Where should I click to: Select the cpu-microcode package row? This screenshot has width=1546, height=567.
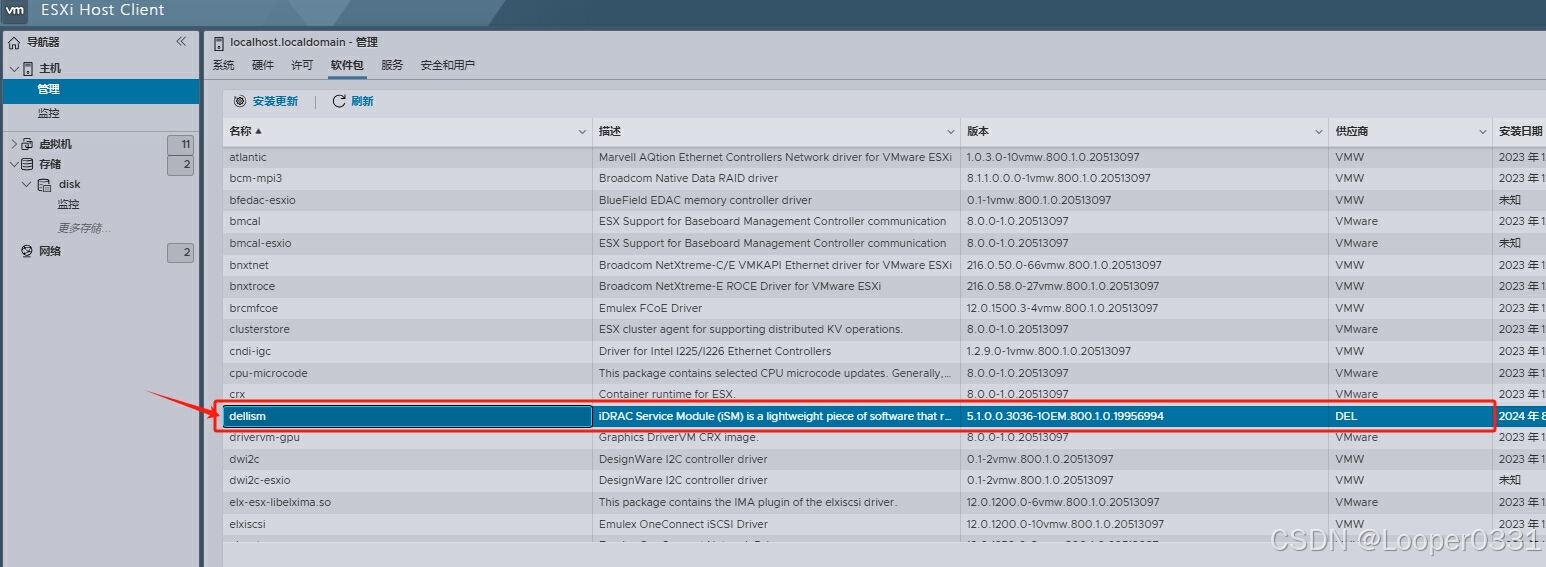click(x=884, y=373)
